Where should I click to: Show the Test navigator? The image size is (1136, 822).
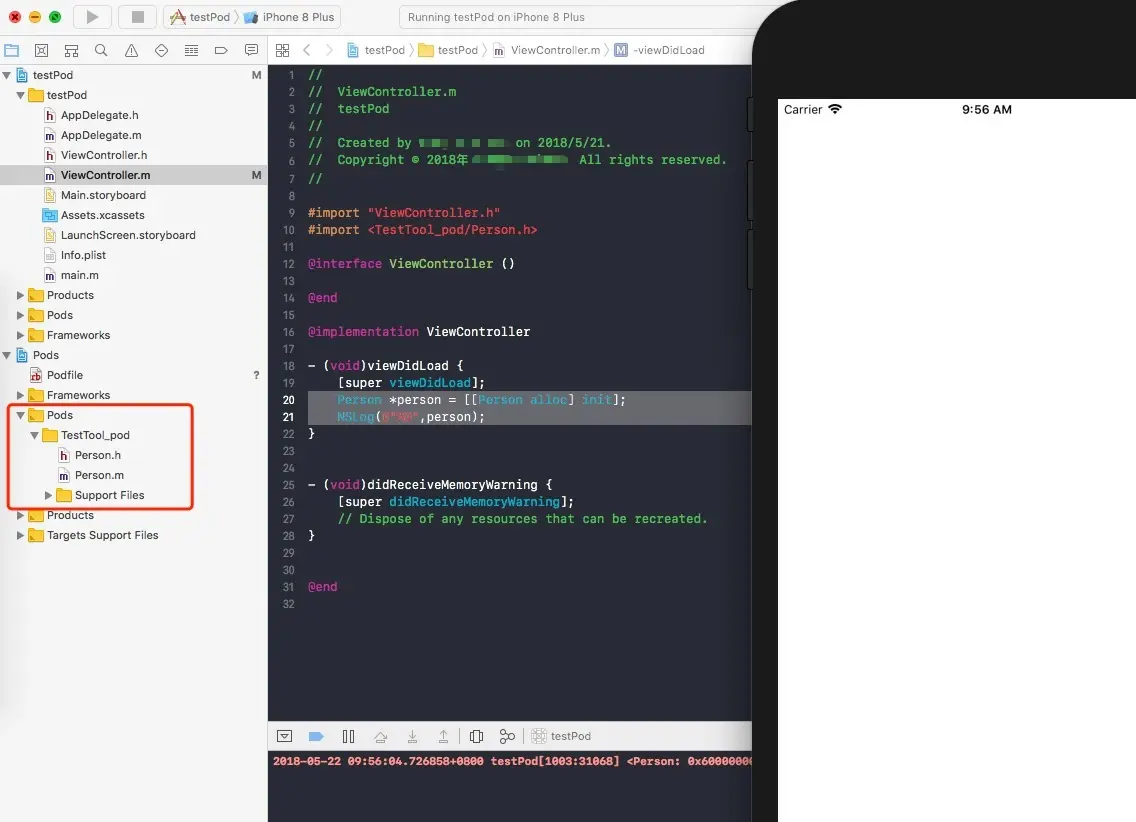tap(162, 50)
